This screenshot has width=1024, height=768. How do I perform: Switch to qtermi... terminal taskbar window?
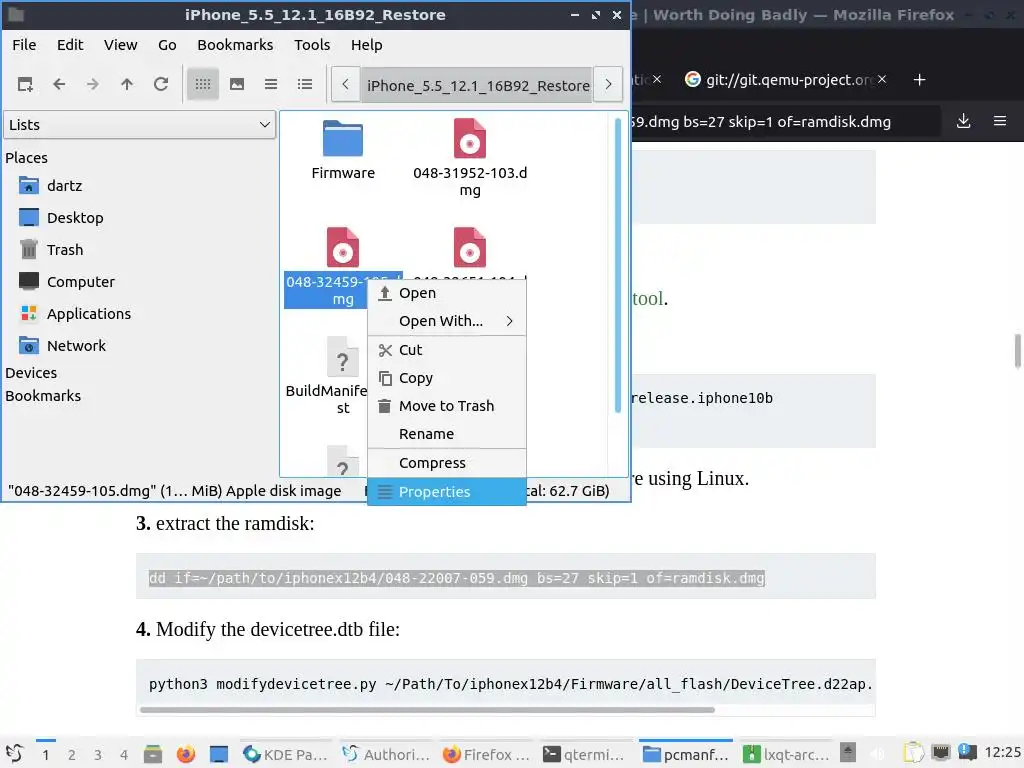(x=584, y=754)
